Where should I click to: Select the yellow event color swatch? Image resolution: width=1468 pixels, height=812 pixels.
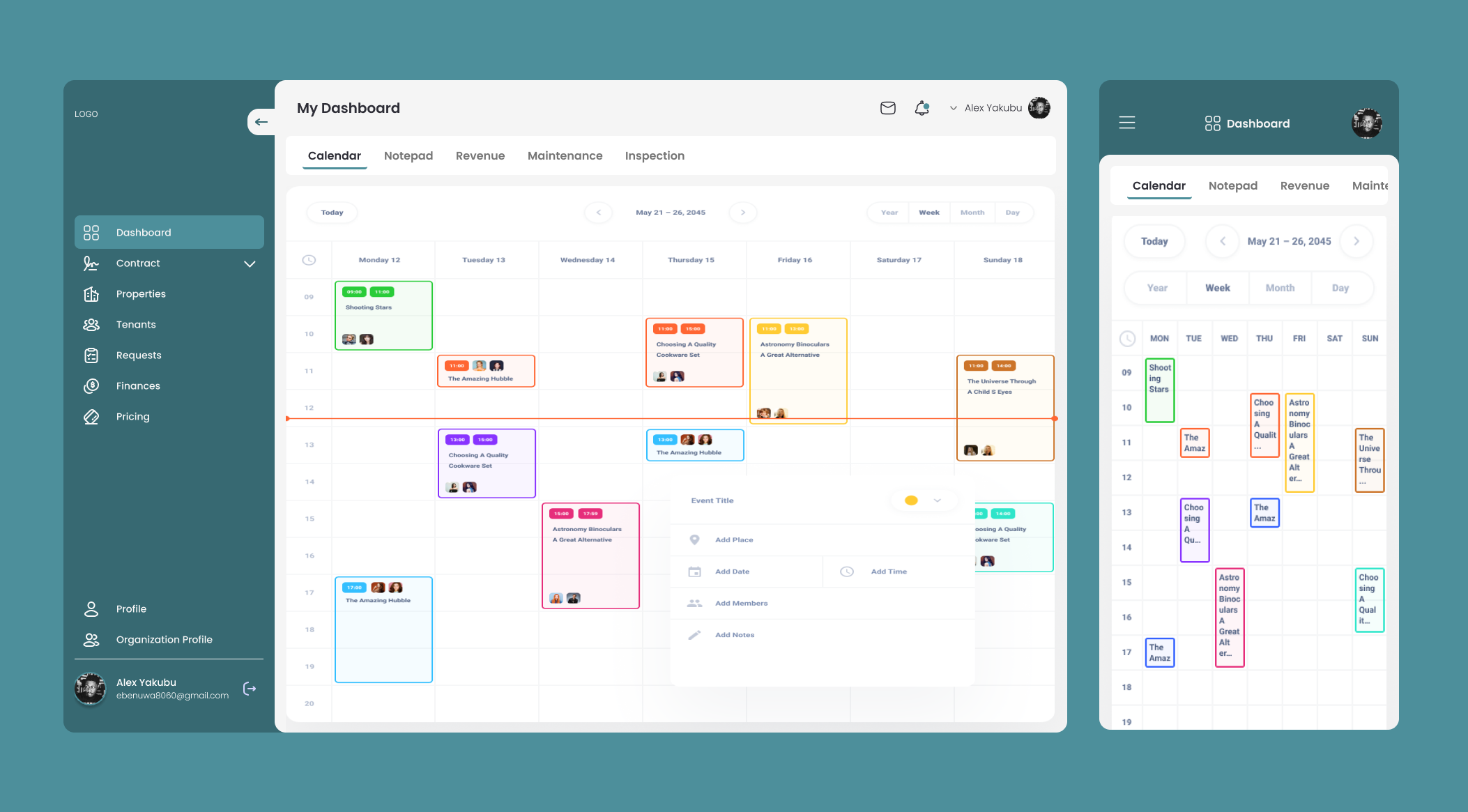coord(911,500)
